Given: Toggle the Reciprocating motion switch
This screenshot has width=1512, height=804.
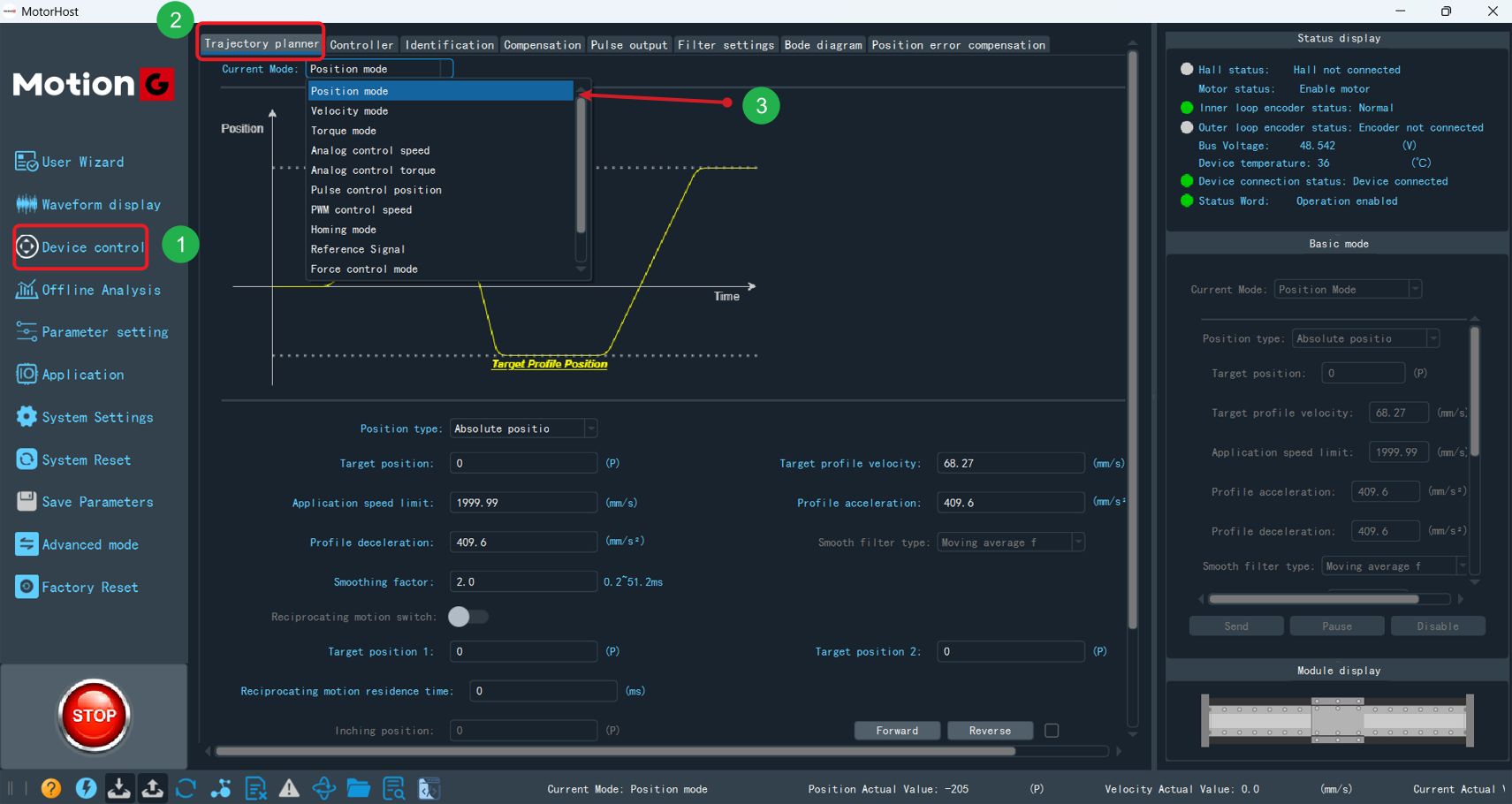Looking at the screenshot, I should coord(467,617).
